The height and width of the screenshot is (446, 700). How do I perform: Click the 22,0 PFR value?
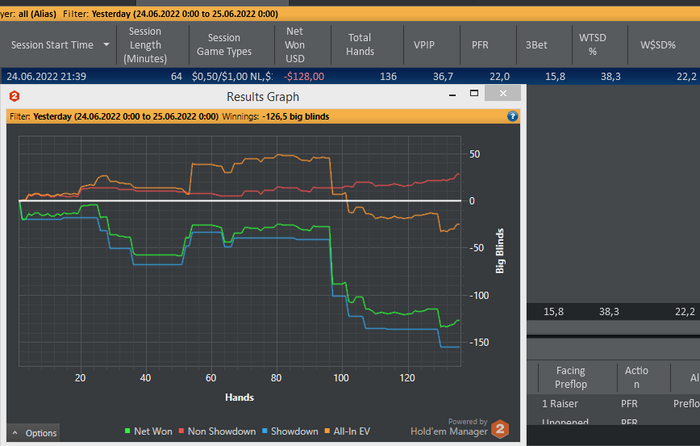click(499, 76)
